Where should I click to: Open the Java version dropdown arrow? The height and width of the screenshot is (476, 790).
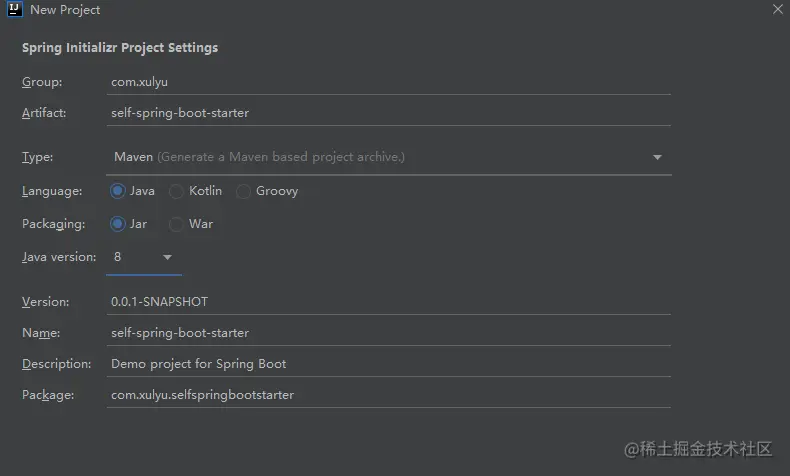coord(167,258)
